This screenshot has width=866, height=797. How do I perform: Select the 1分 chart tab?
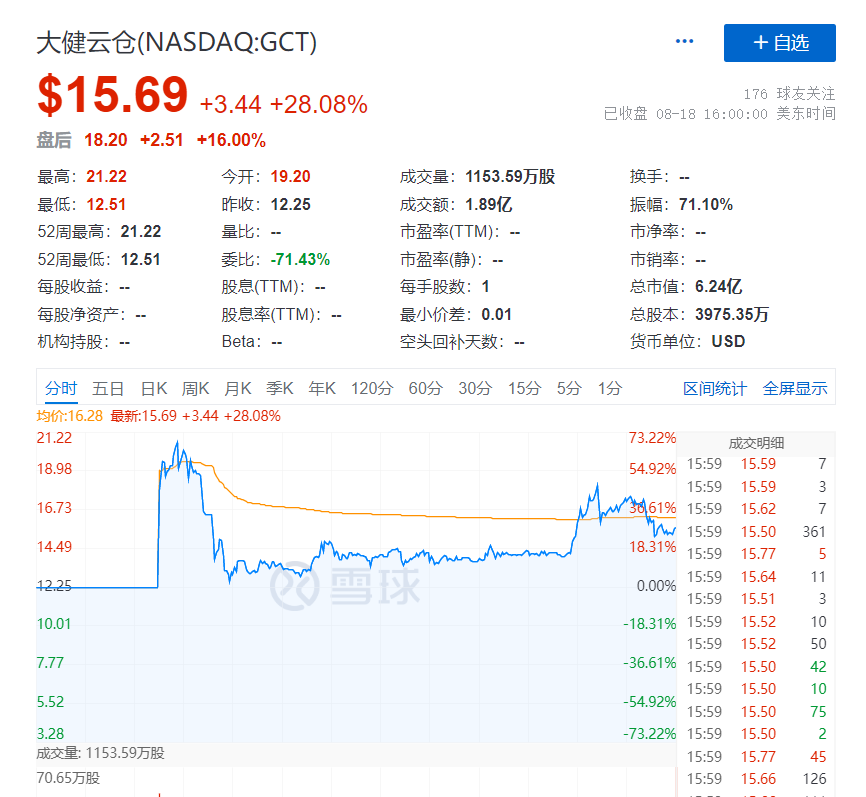[x=610, y=388]
